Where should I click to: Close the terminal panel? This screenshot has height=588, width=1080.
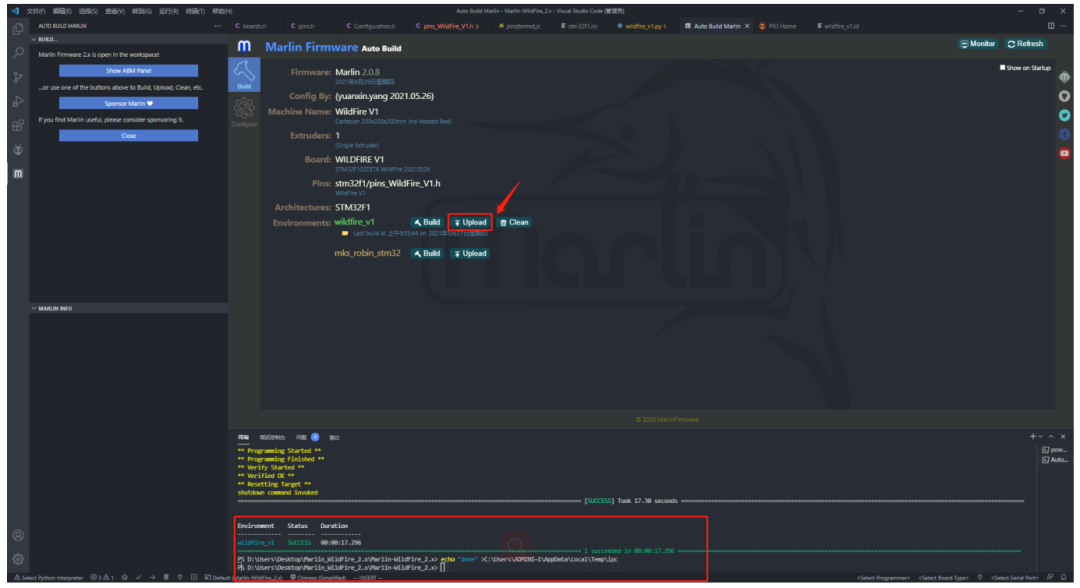click(1063, 437)
